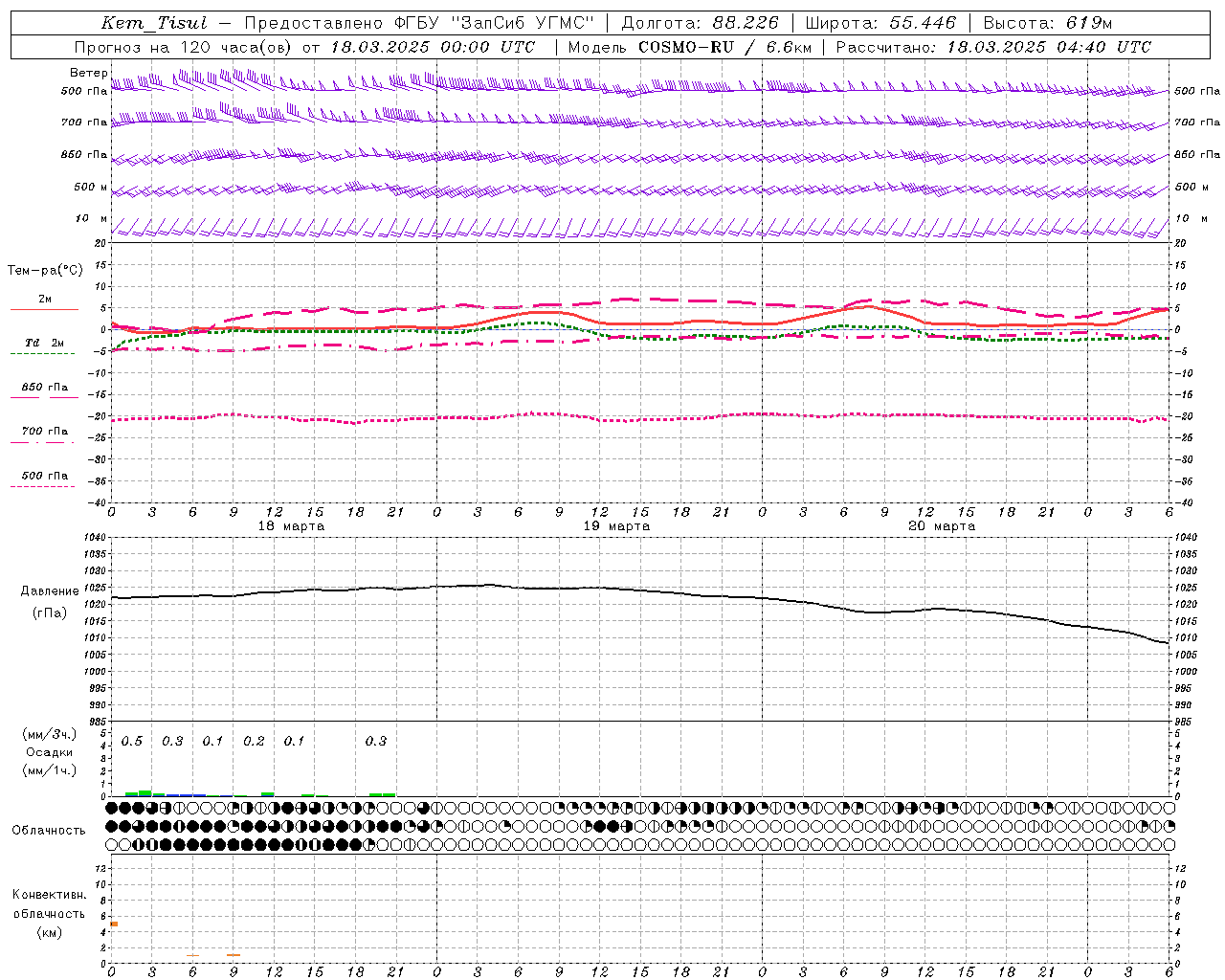This screenshot has height=980, width=1225.
Task: Click the (гПа) unit label under Давление
Action: click(50, 613)
